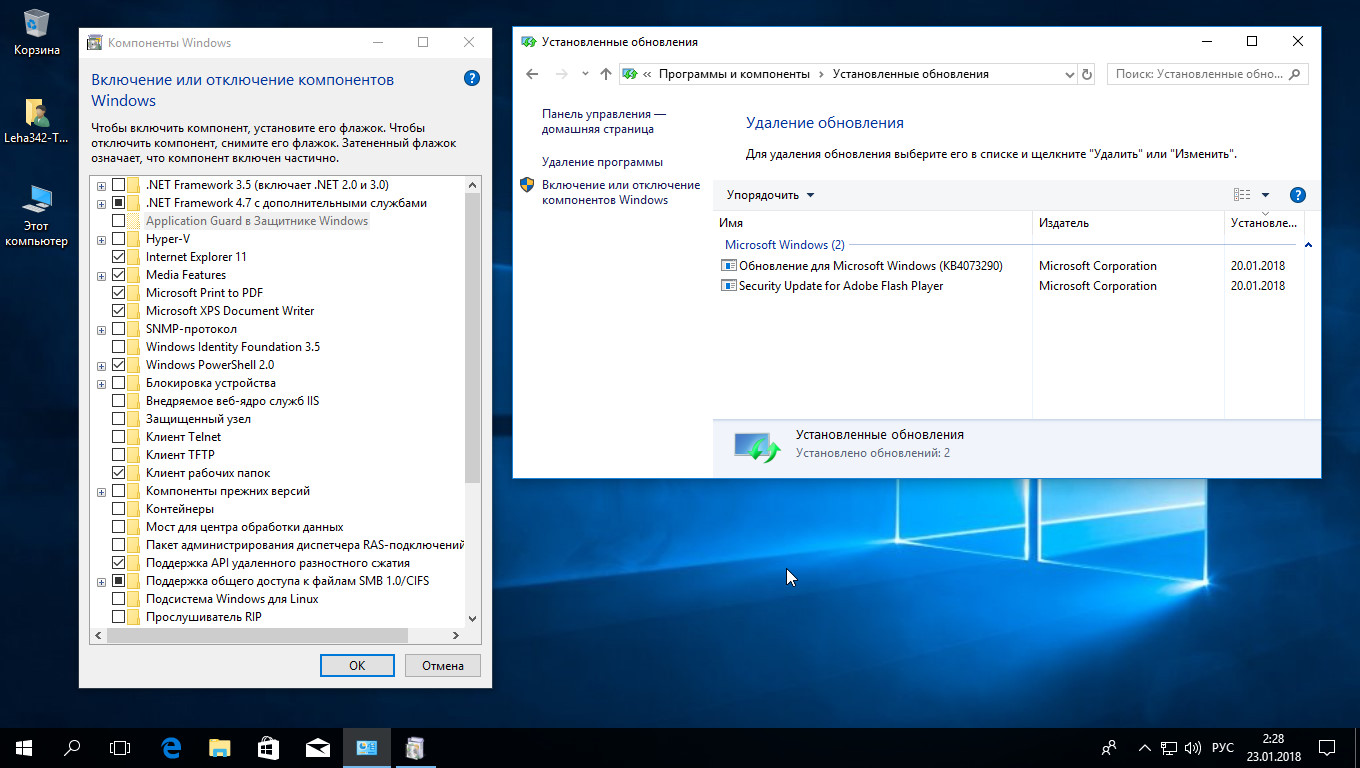Sort by the Издатель column header
Viewport: 1360px width, 768px height.
coord(1063,223)
